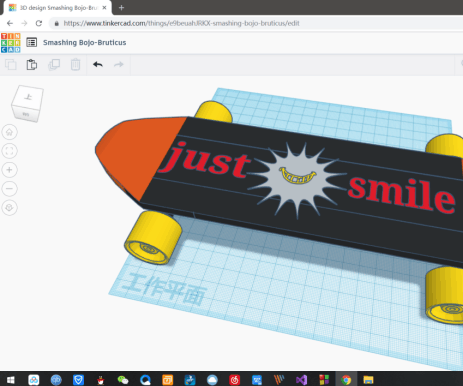Zoom out with the minus button

(x=9, y=189)
